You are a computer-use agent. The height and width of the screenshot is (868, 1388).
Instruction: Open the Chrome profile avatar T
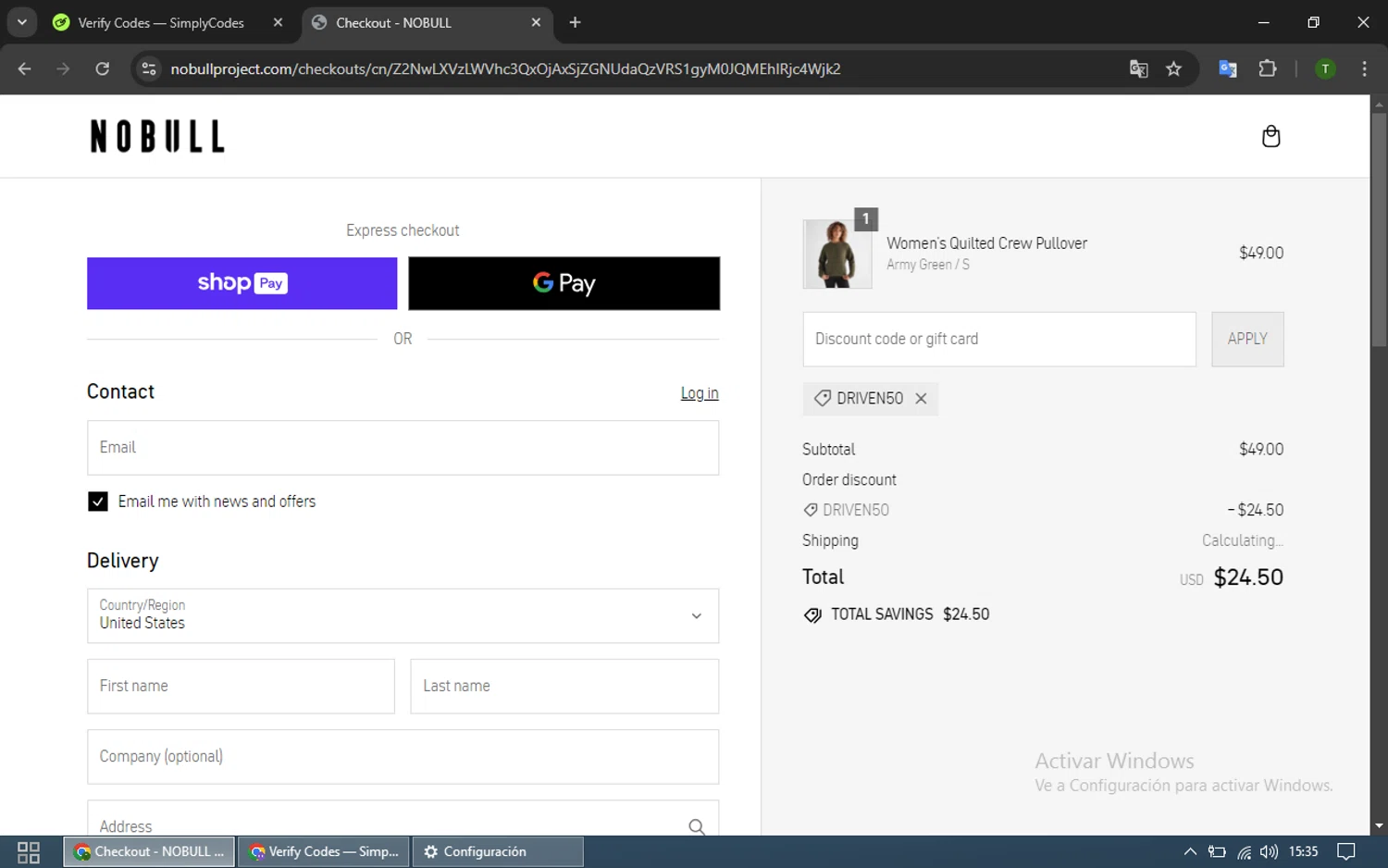tap(1325, 68)
